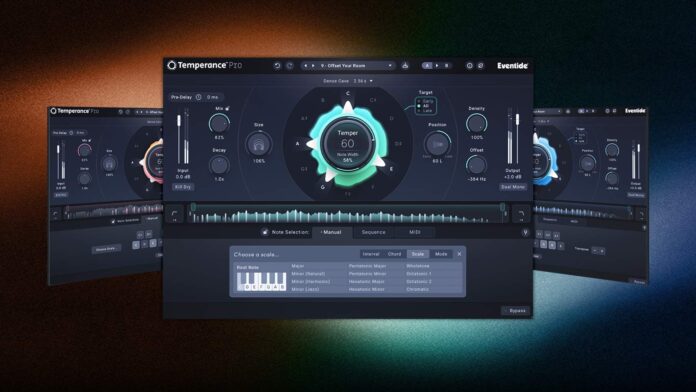
Task: Click the Size knob
Action: click(259, 143)
